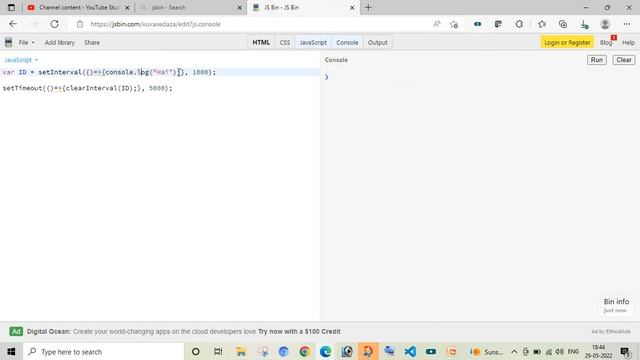Toggle the HTML panel
The image size is (640, 360).
[261, 42]
